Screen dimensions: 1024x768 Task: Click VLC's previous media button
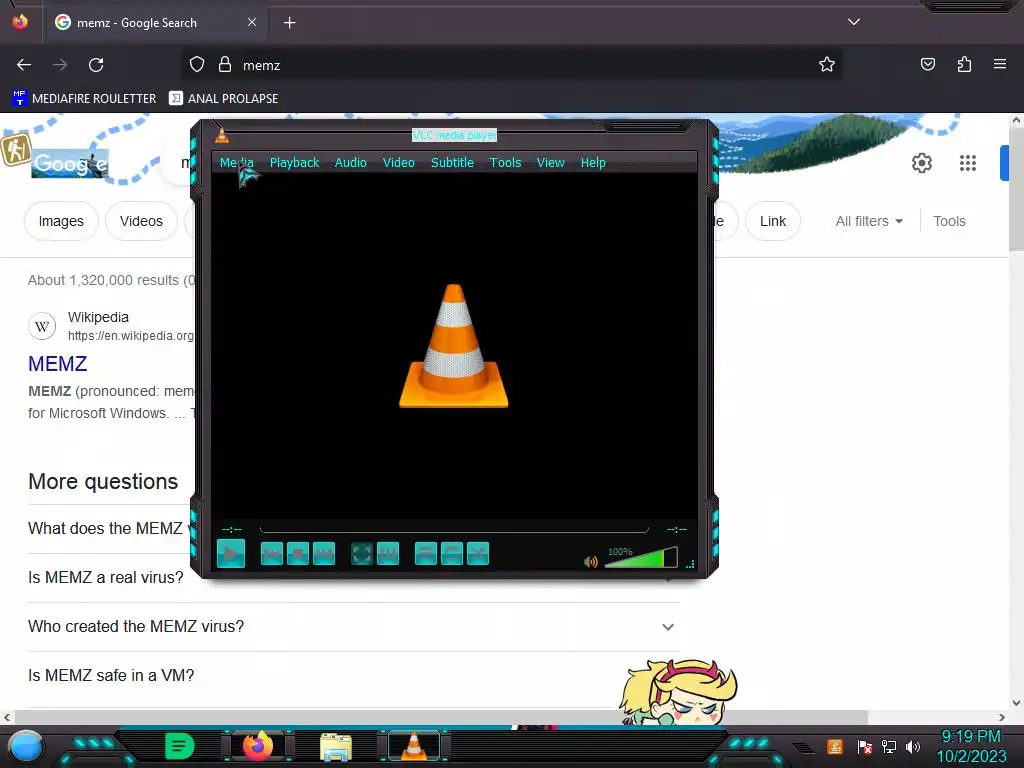pos(272,554)
